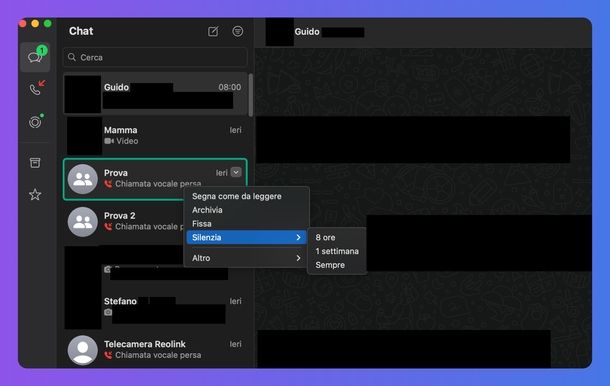The height and width of the screenshot is (386, 610).
Task: Click the Prova 2 group avatar
Action: 82,222
